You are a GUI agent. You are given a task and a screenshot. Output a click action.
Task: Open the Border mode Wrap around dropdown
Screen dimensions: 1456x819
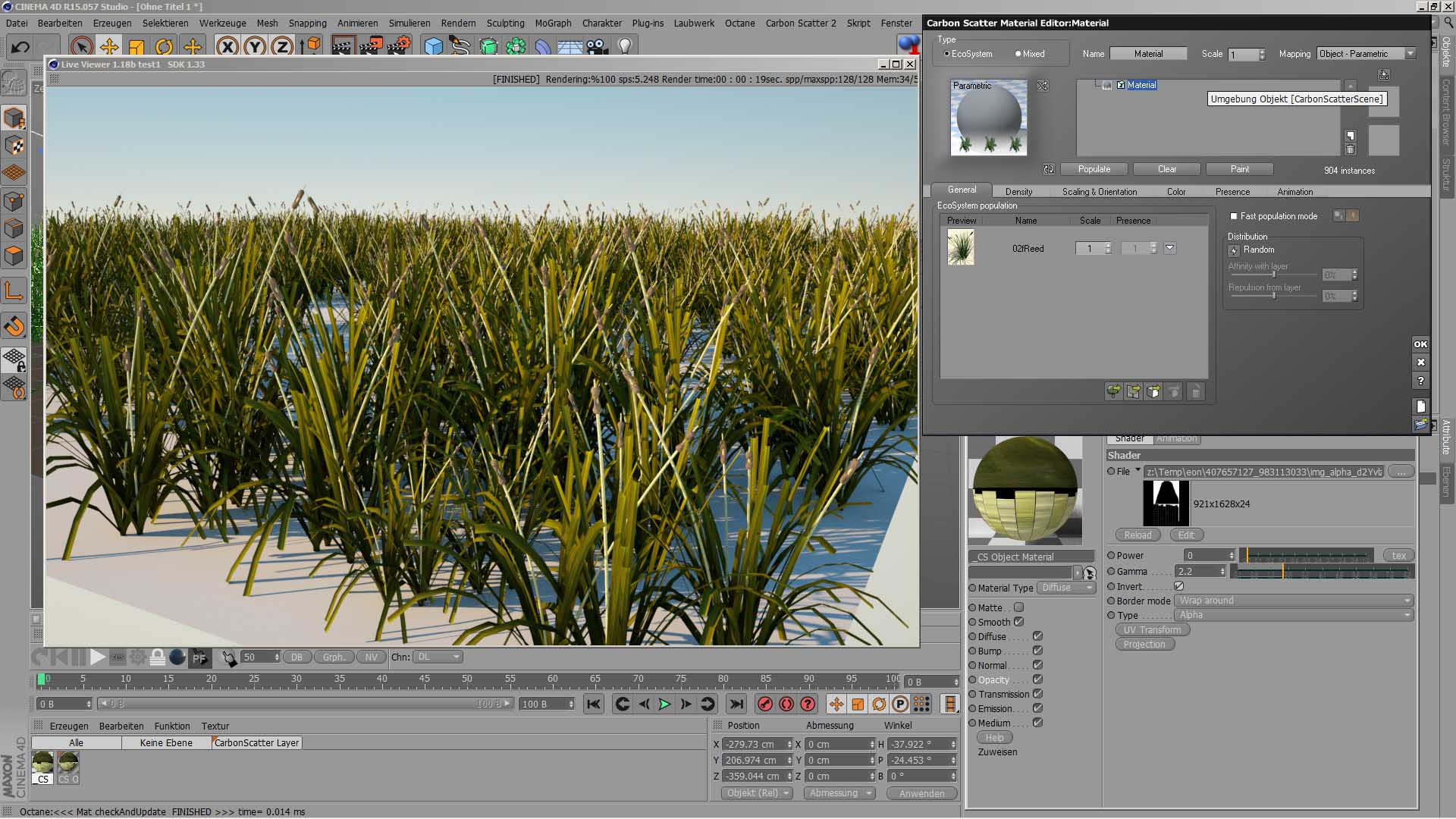(1294, 601)
